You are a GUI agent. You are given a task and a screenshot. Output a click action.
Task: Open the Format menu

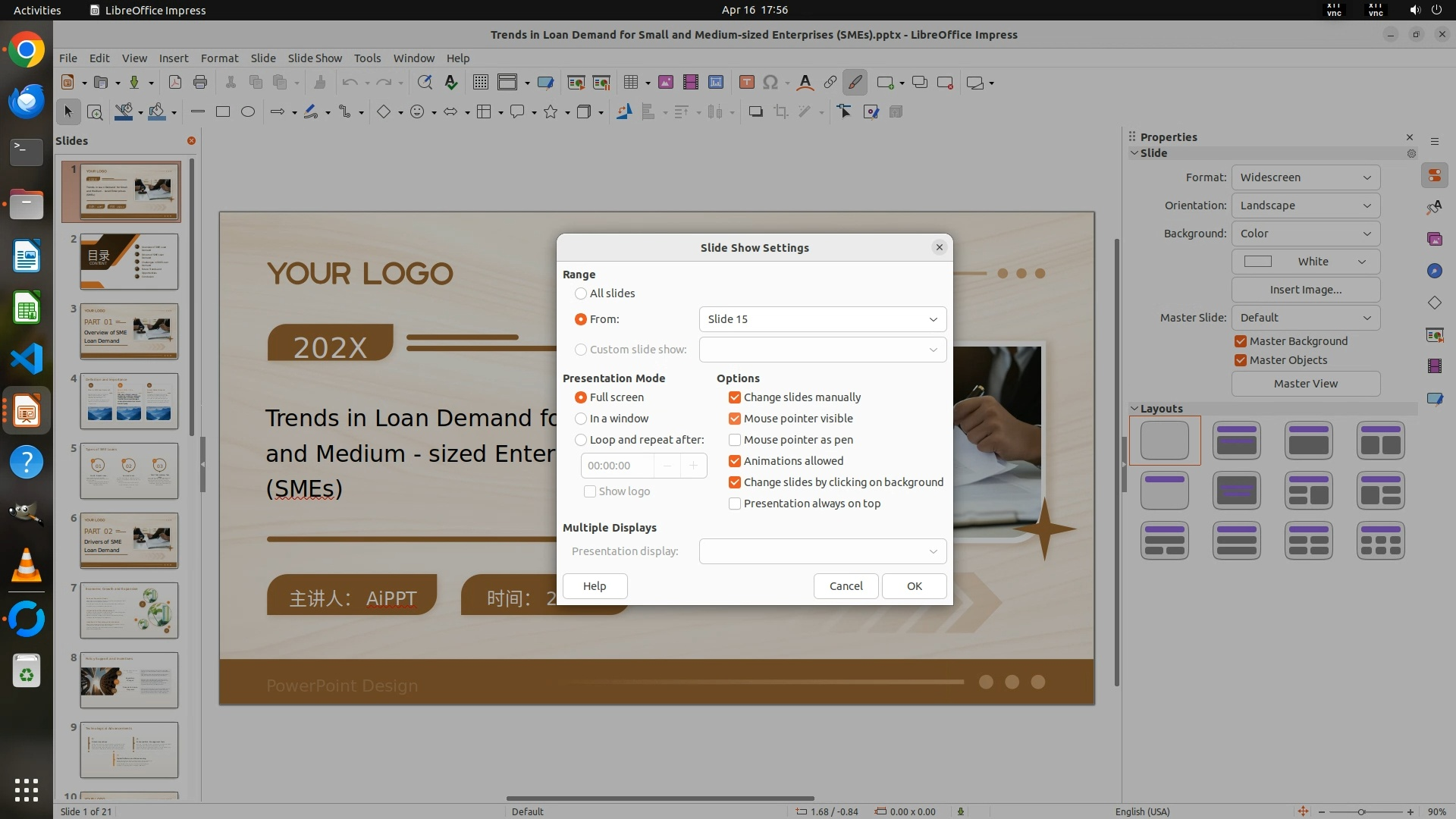(219, 58)
